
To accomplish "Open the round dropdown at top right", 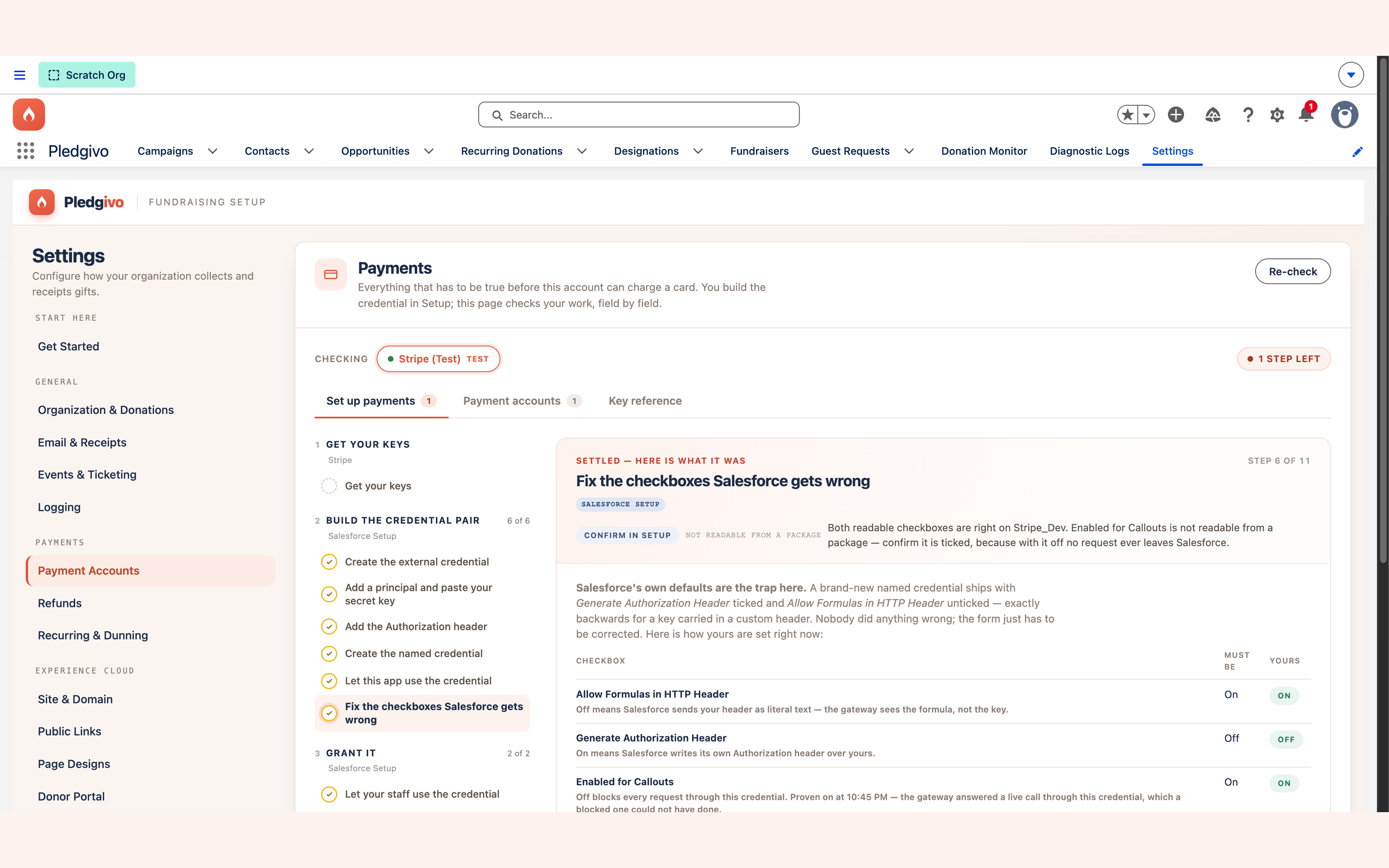I will click(x=1351, y=75).
